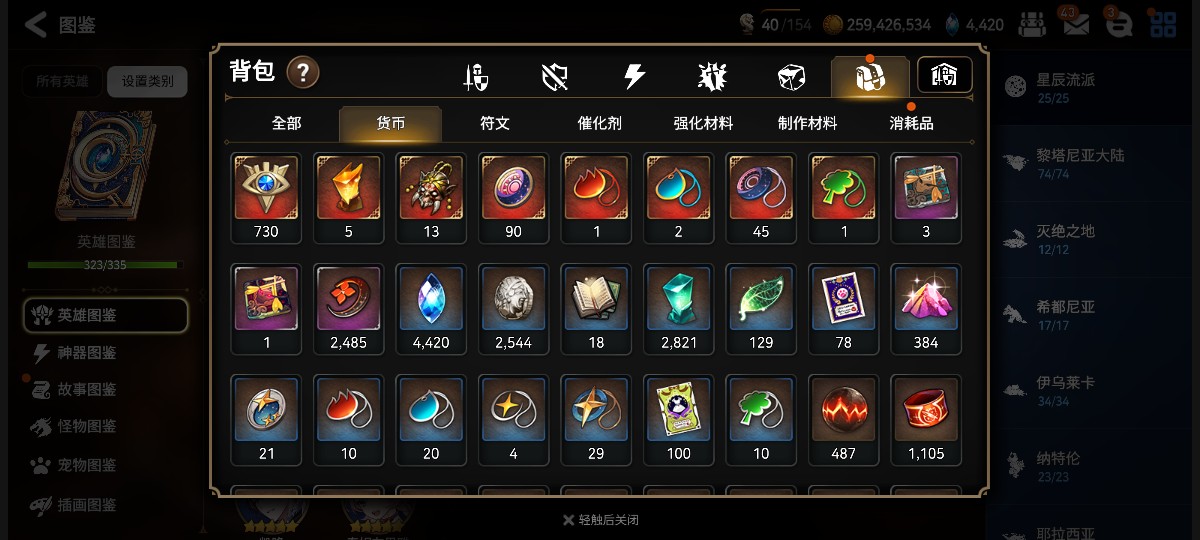
Task: Click the 设置类别 button
Action: click(147, 81)
